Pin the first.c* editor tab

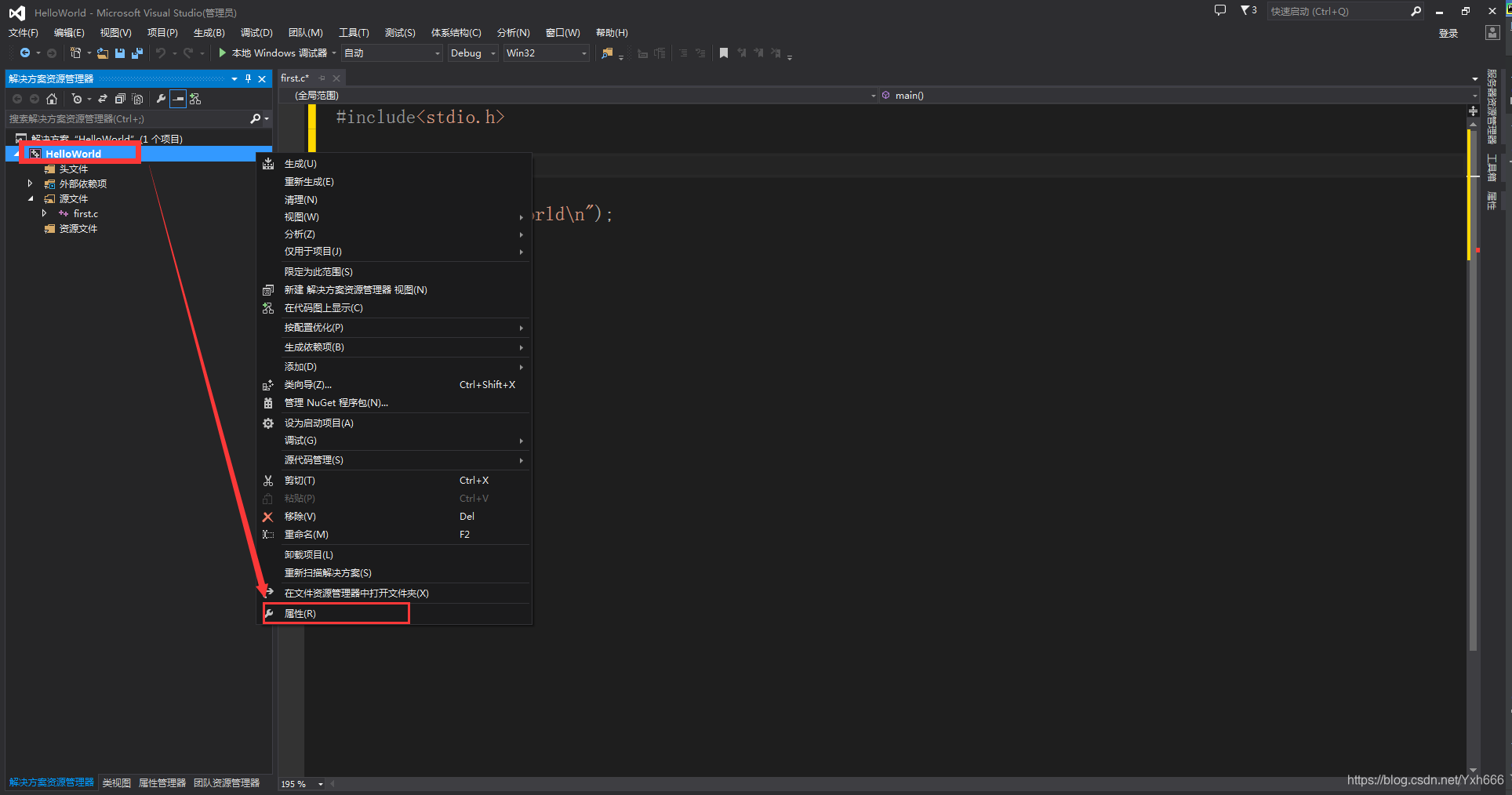[322, 78]
